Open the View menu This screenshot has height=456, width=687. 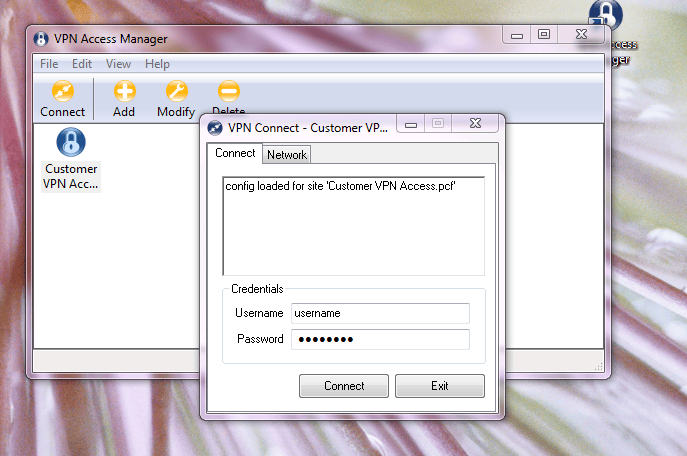118,64
